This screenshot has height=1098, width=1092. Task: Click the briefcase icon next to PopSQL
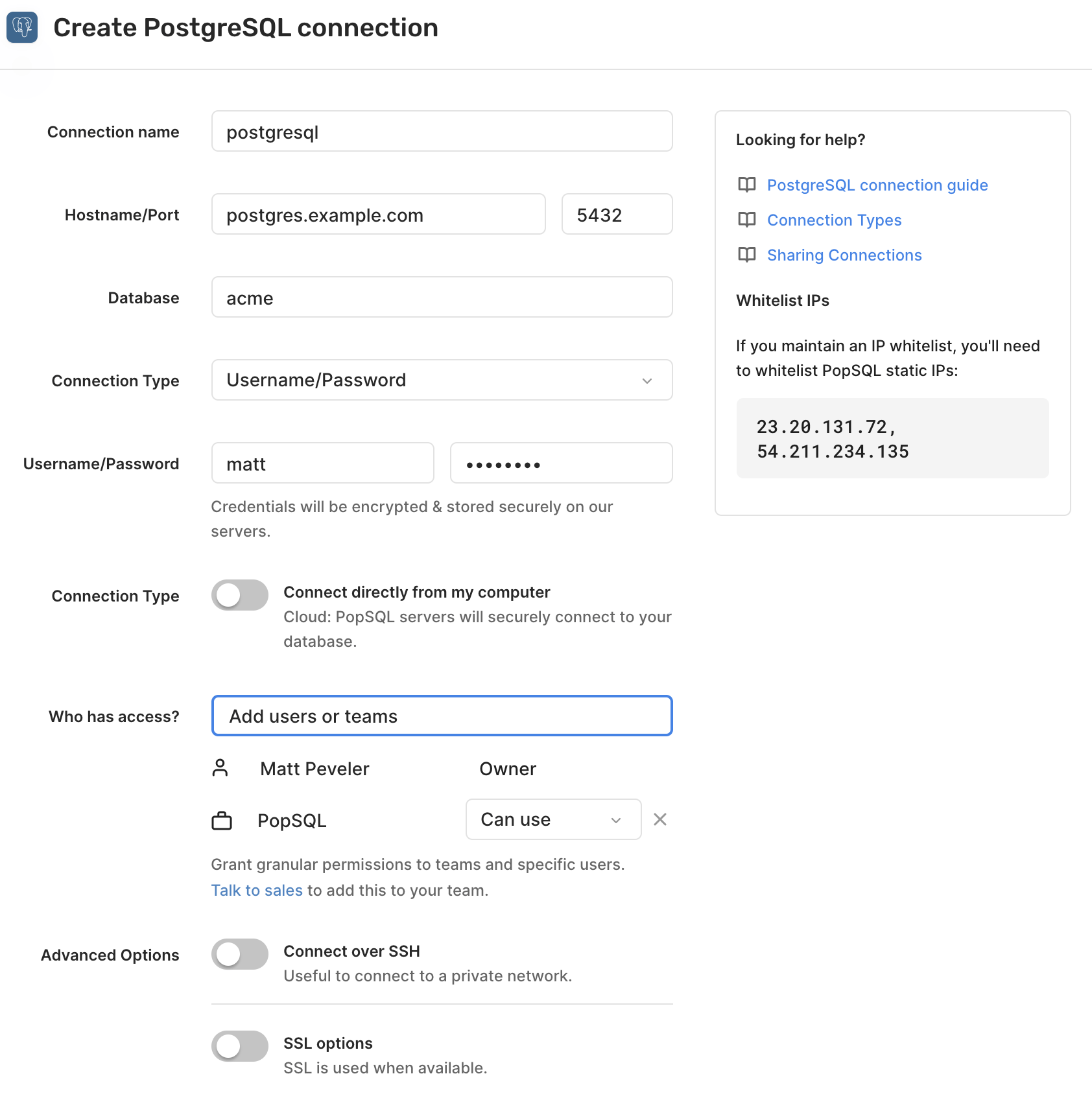click(222, 821)
